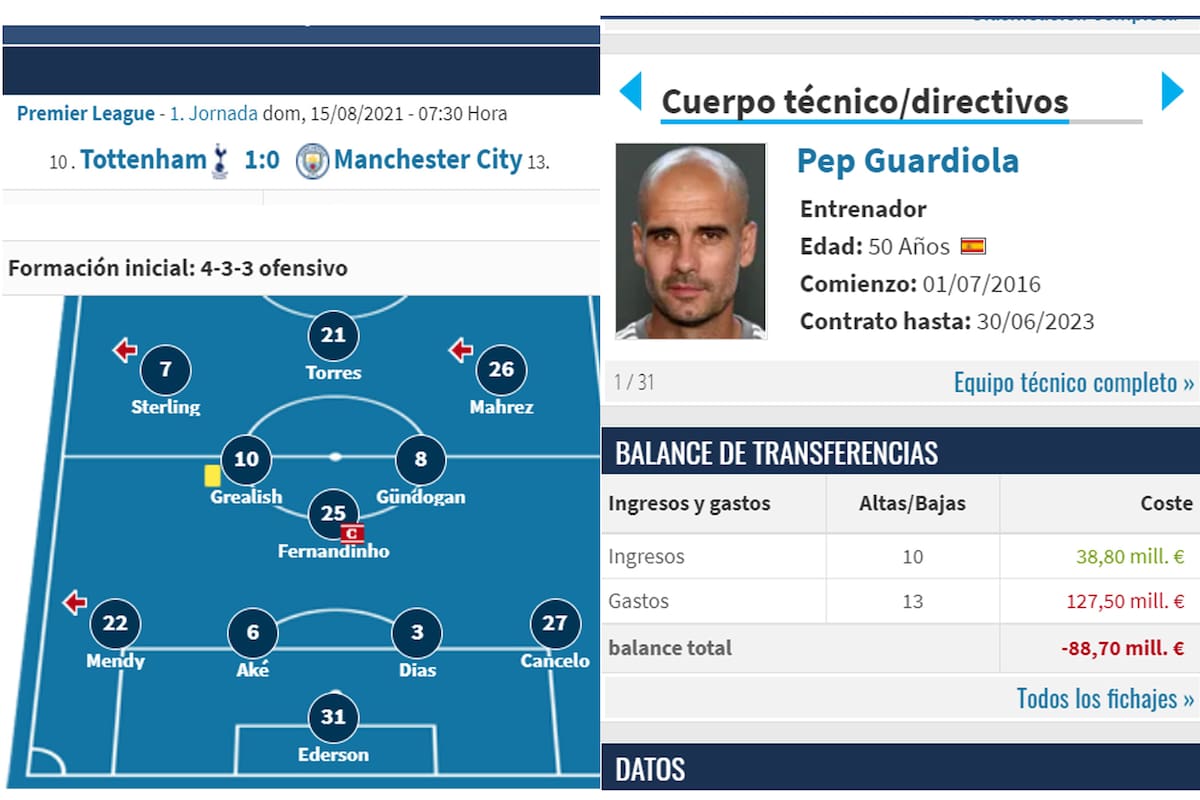
Task: Open the 'Todos los fichajes' link
Action: tap(1102, 699)
